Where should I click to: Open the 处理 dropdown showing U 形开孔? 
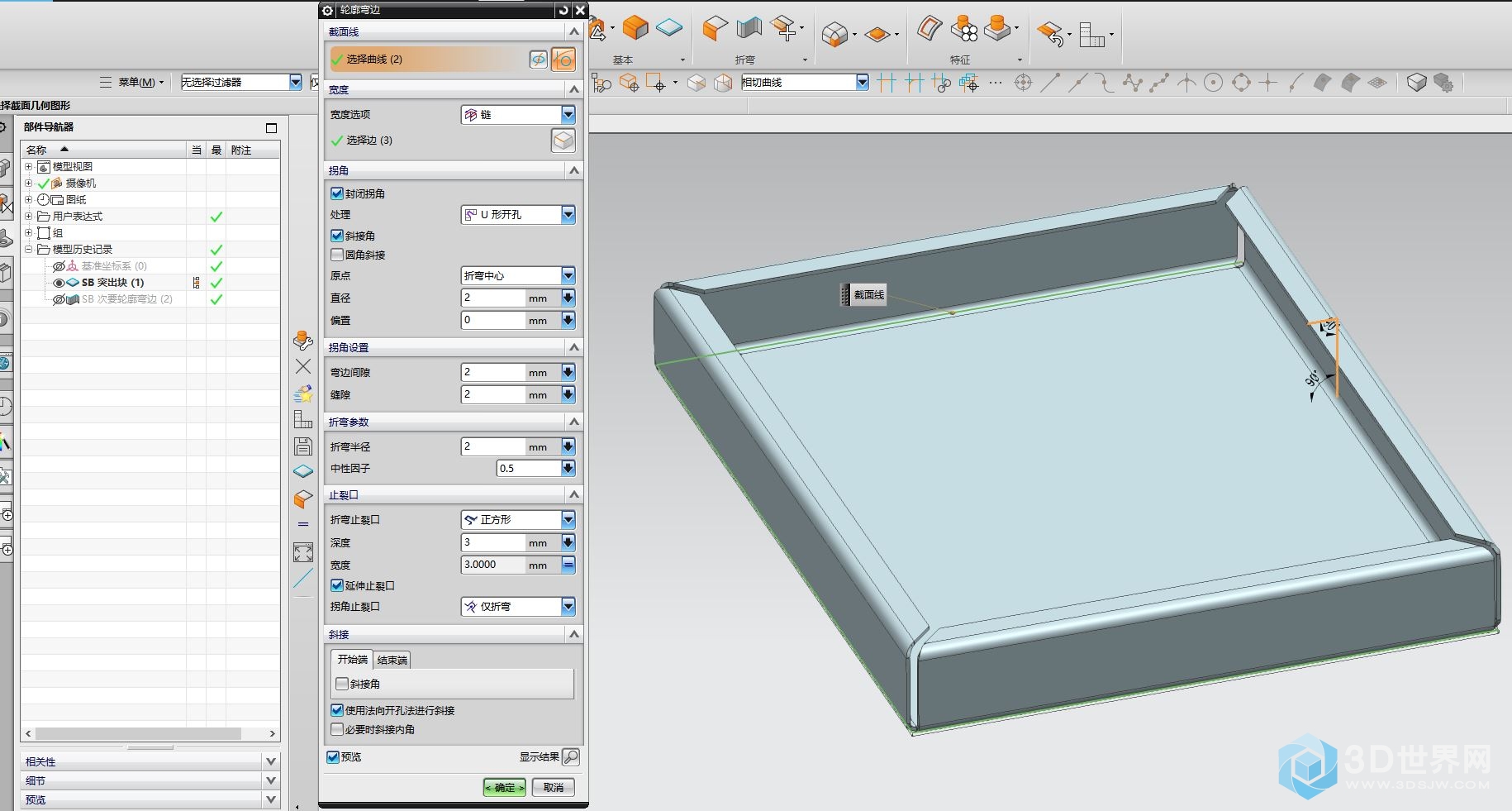pyautogui.click(x=518, y=215)
